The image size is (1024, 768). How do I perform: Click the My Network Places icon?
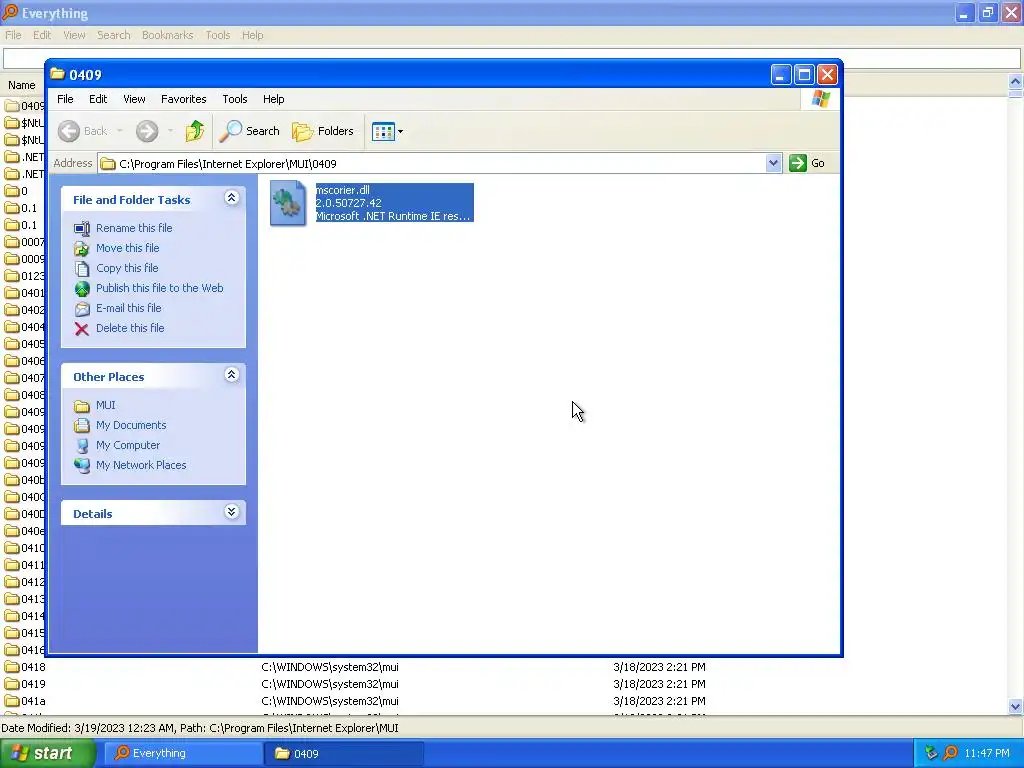[x=82, y=466]
